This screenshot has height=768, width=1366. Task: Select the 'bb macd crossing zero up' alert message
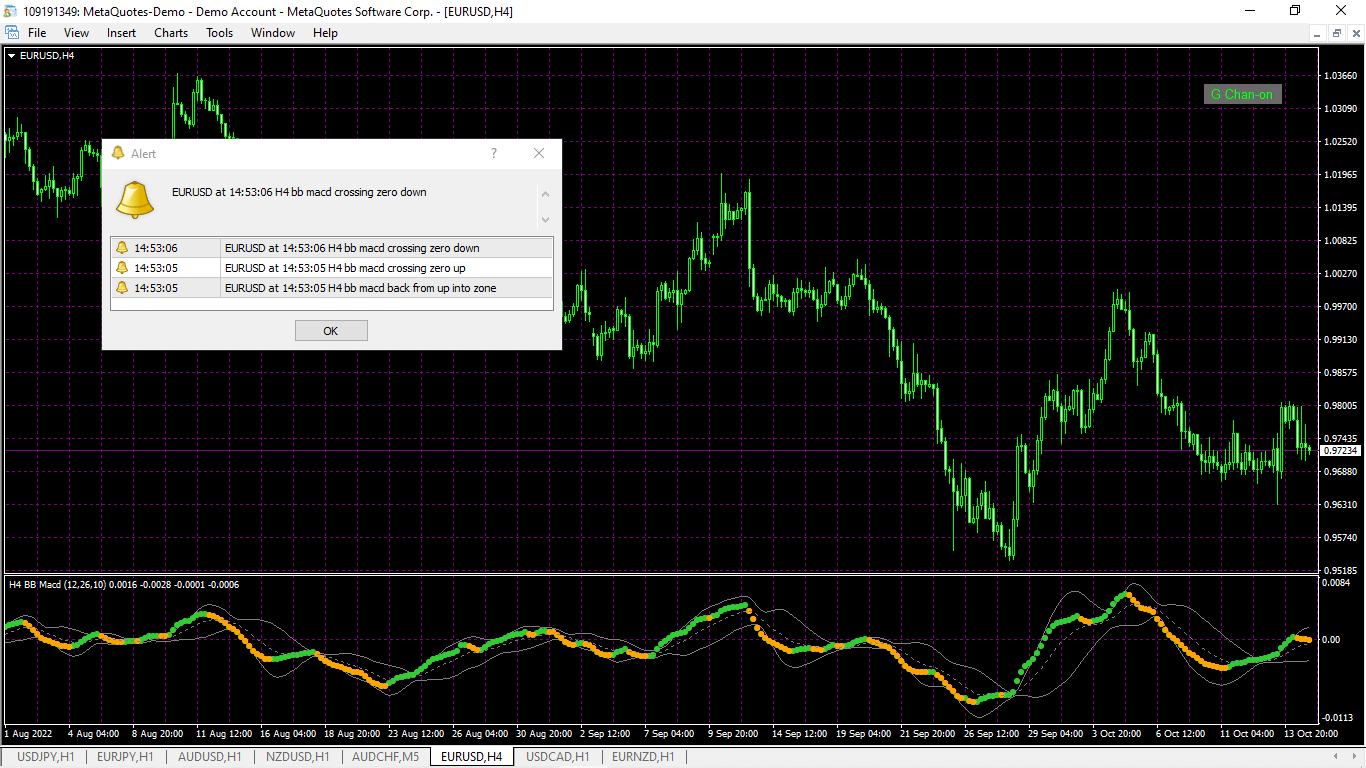click(345, 268)
